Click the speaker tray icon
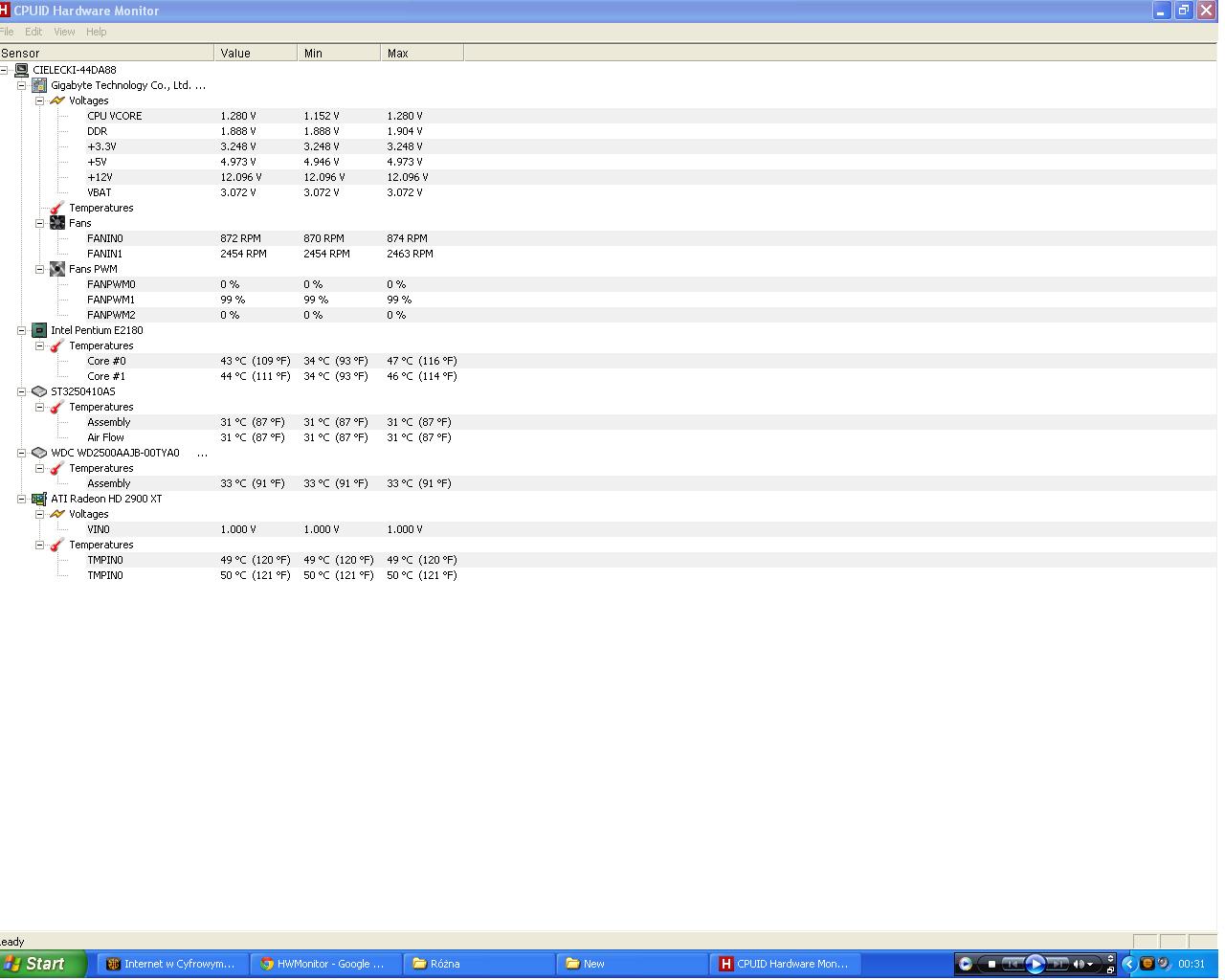1225x980 pixels. (1164, 964)
